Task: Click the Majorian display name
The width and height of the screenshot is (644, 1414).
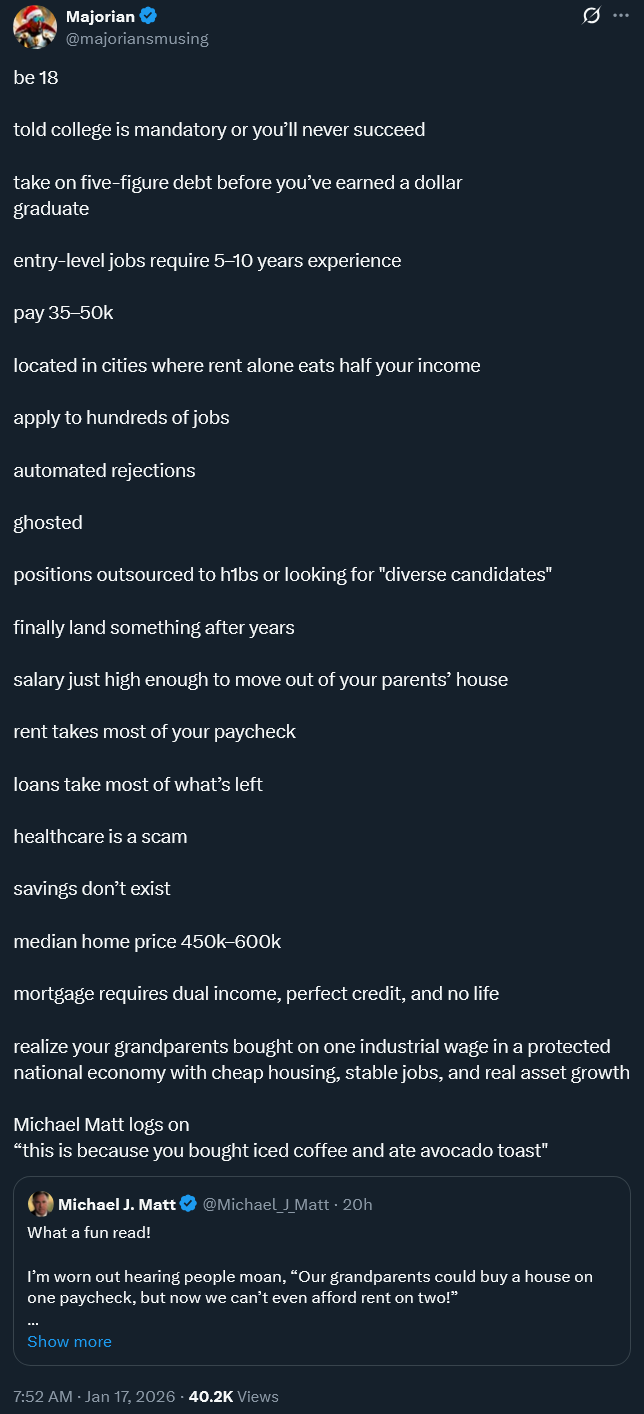Action: 100,17
